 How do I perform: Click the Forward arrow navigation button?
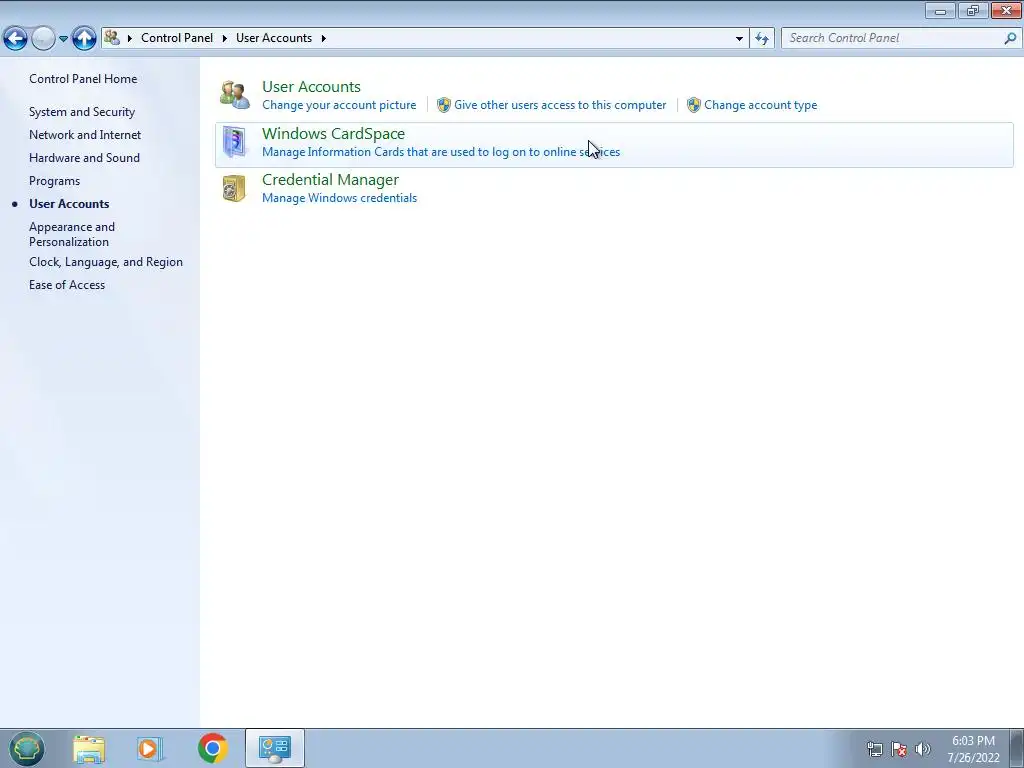pos(43,39)
